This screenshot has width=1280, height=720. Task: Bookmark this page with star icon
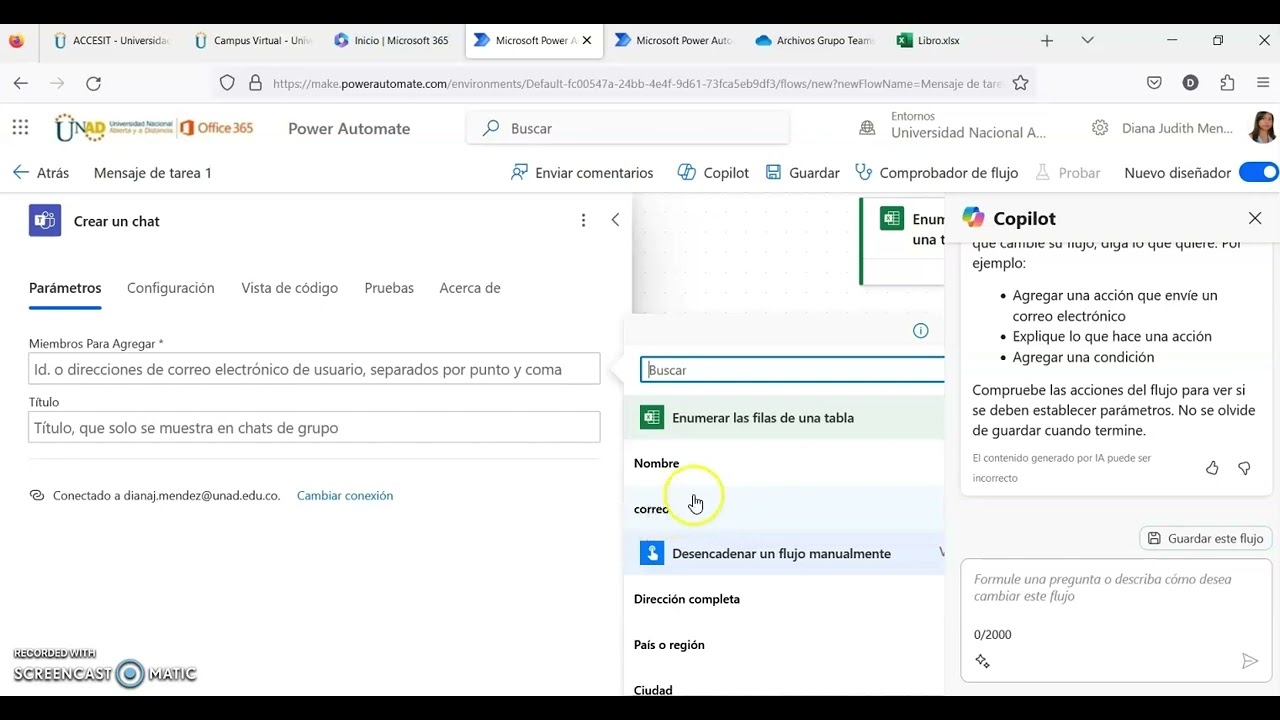click(1020, 83)
